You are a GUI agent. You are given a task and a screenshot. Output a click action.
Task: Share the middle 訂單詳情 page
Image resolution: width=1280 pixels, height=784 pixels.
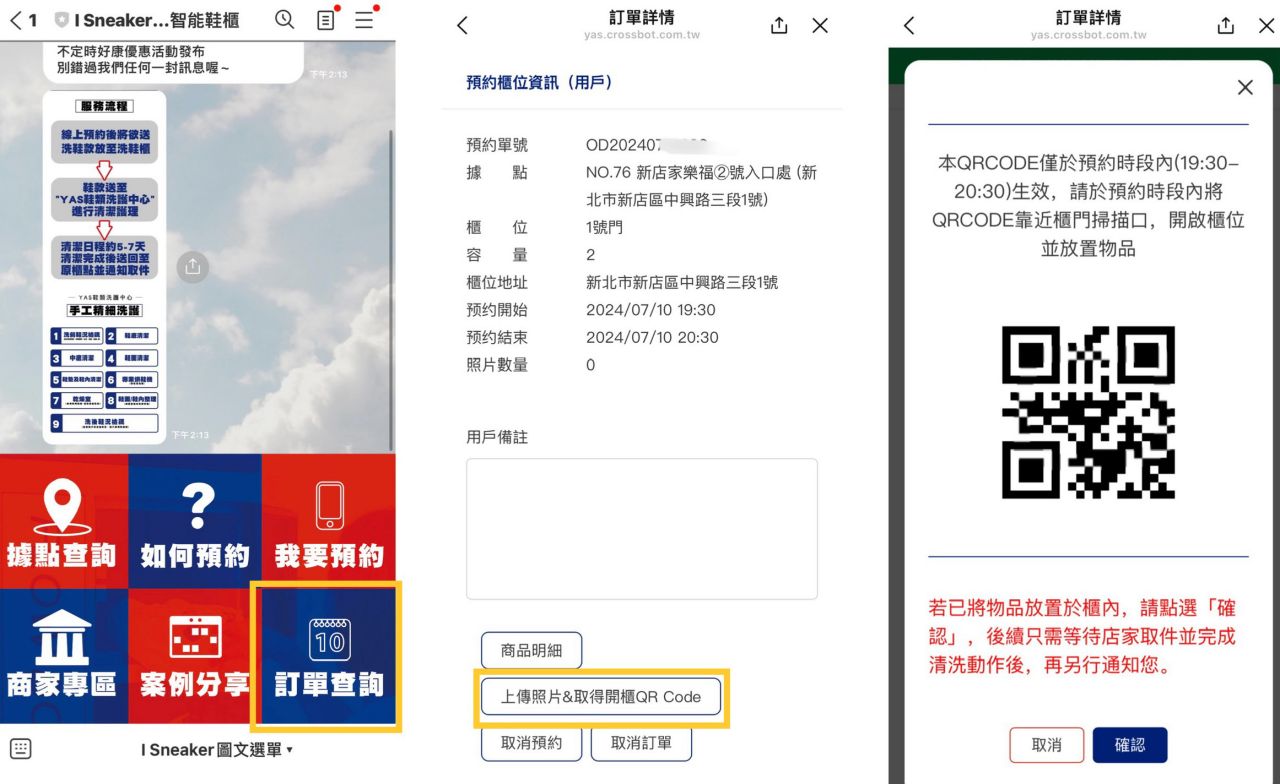[780, 26]
